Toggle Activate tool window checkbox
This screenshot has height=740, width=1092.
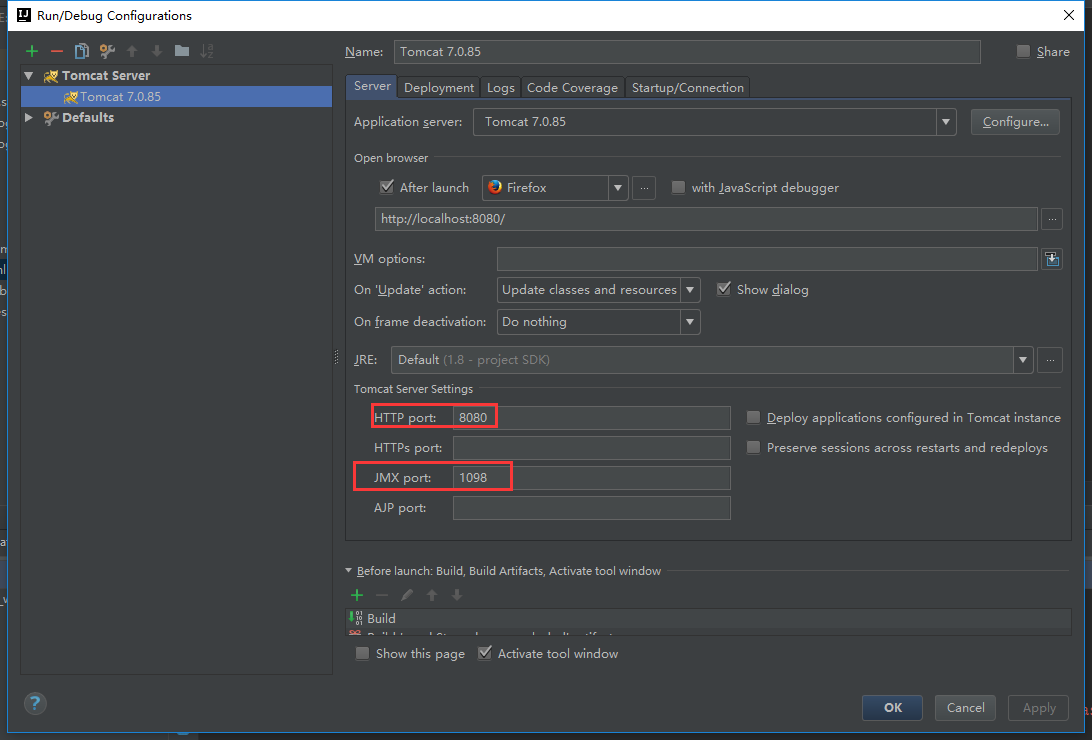[485, 653]
